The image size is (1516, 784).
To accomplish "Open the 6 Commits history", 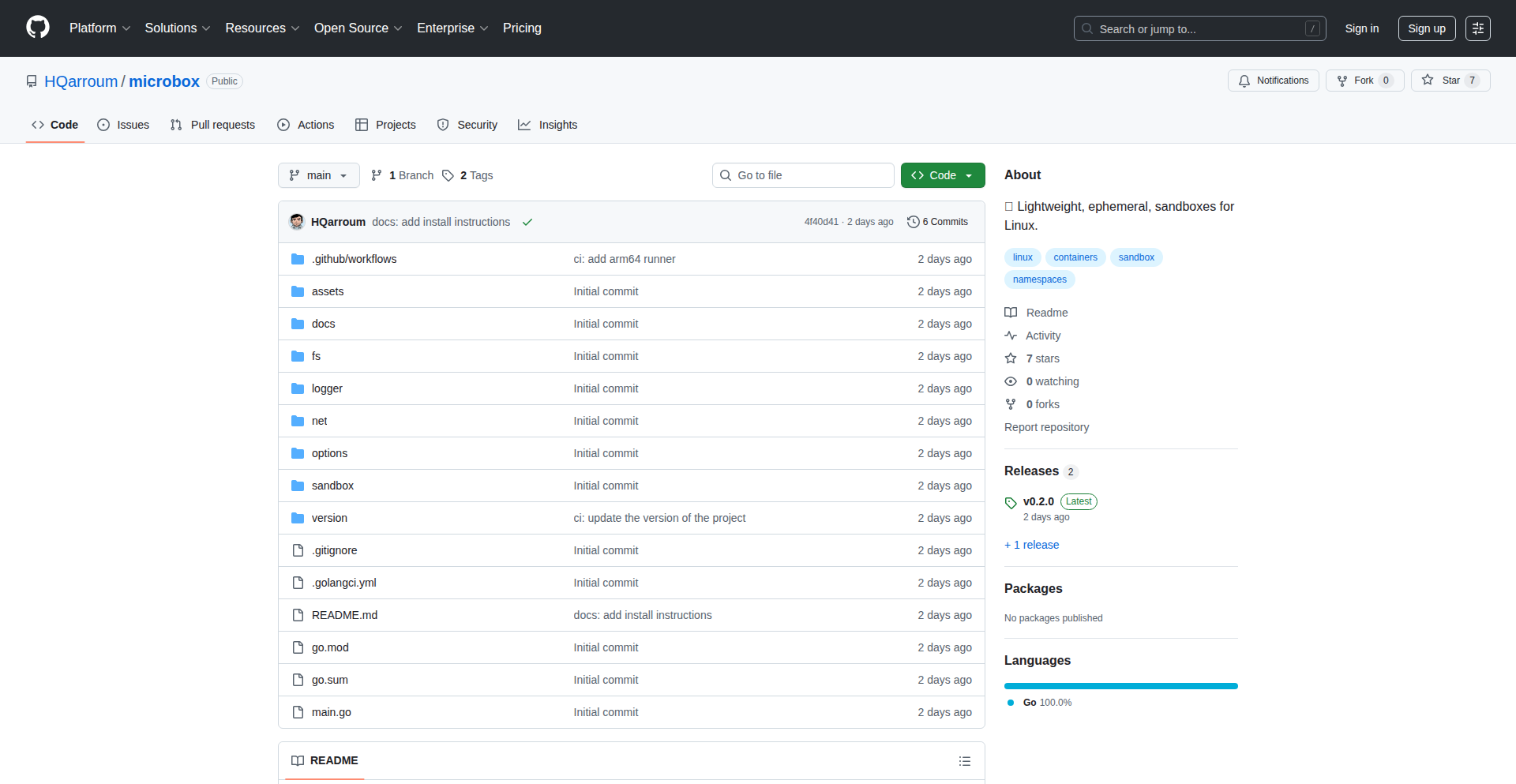I will [937, 222].
